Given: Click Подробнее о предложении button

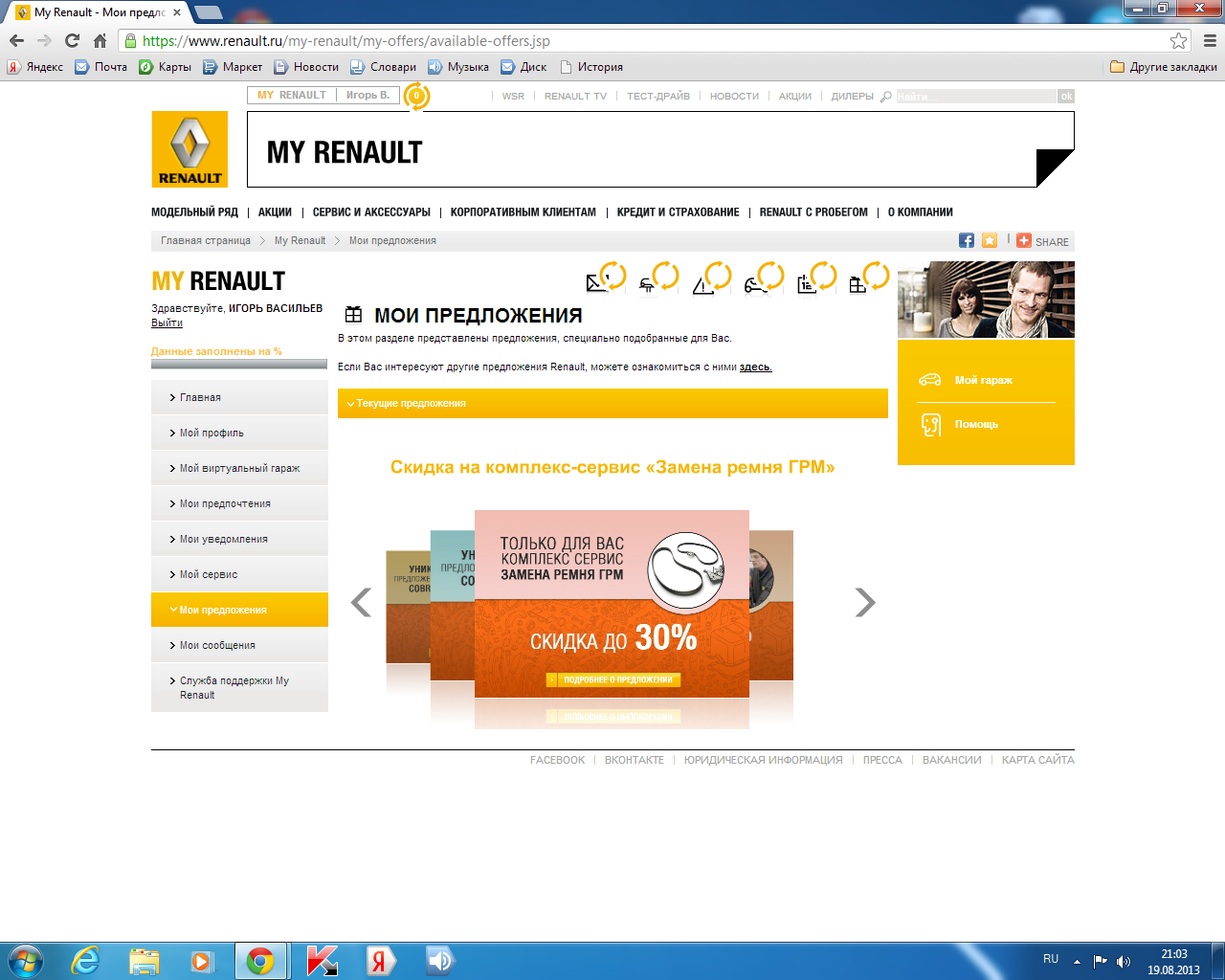Looking at the screenshot, I should click(613, 679).
